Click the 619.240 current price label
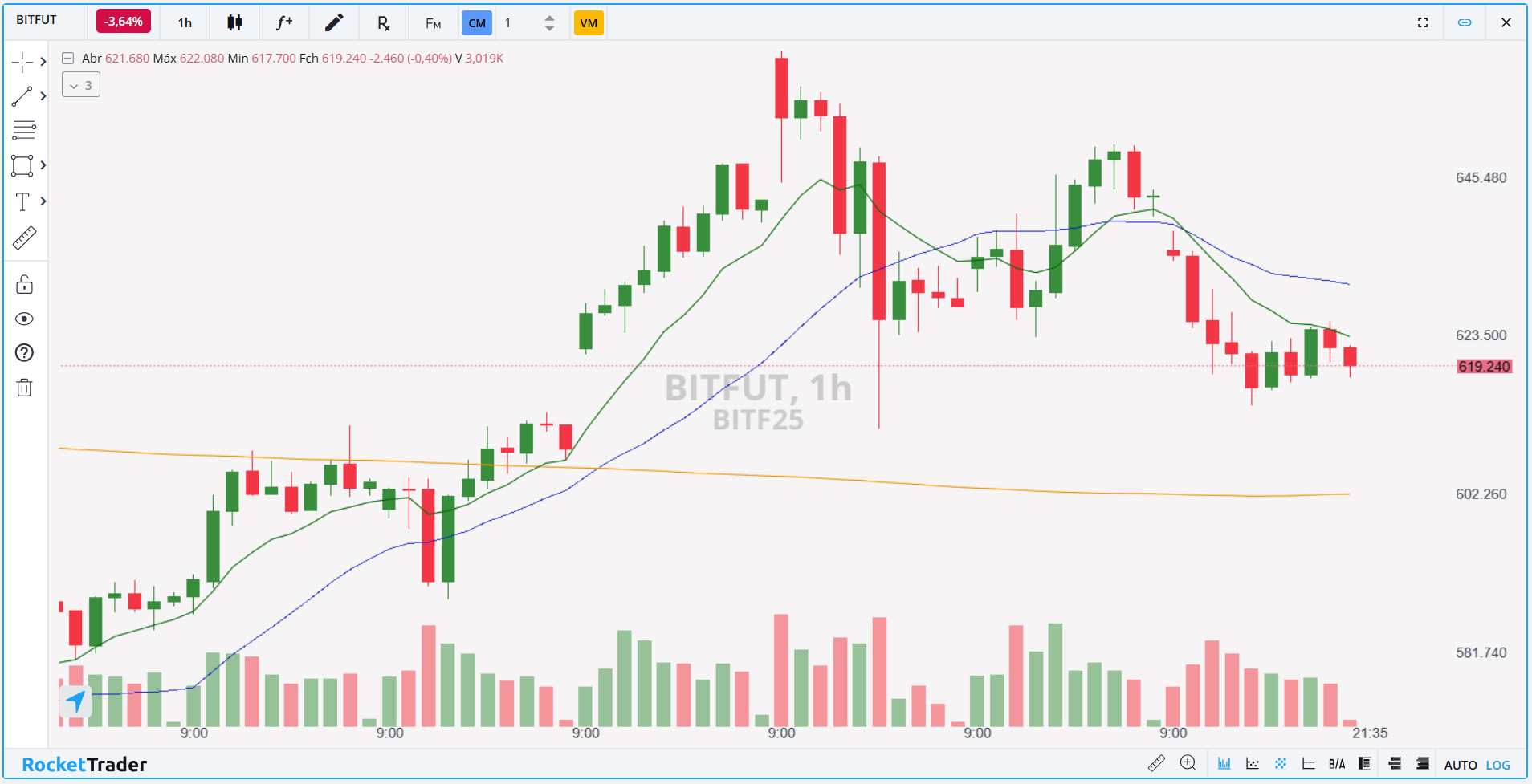 (1484, 367)
